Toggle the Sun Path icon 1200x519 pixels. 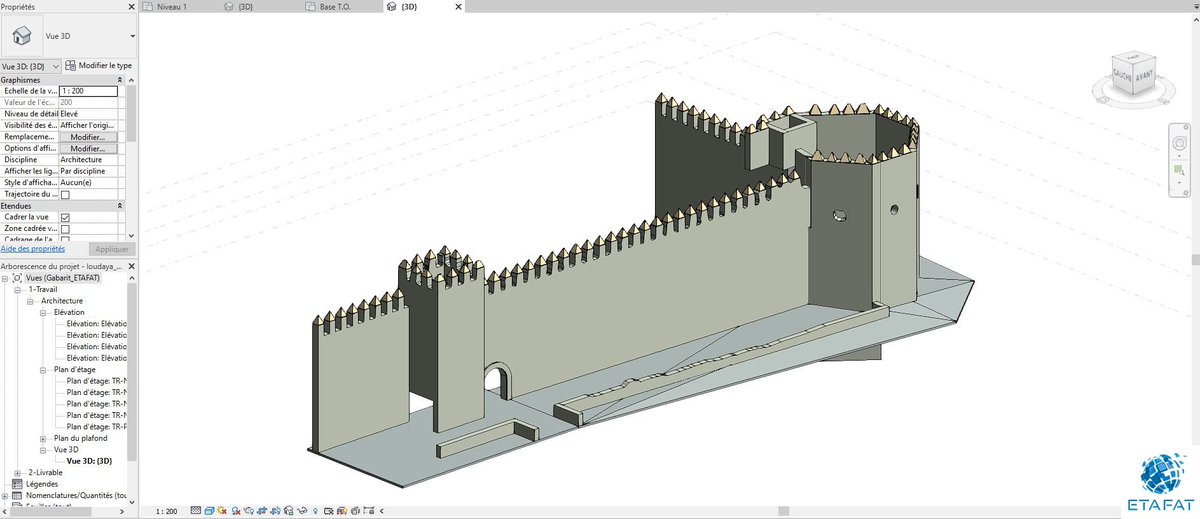(x=222, y=511)
